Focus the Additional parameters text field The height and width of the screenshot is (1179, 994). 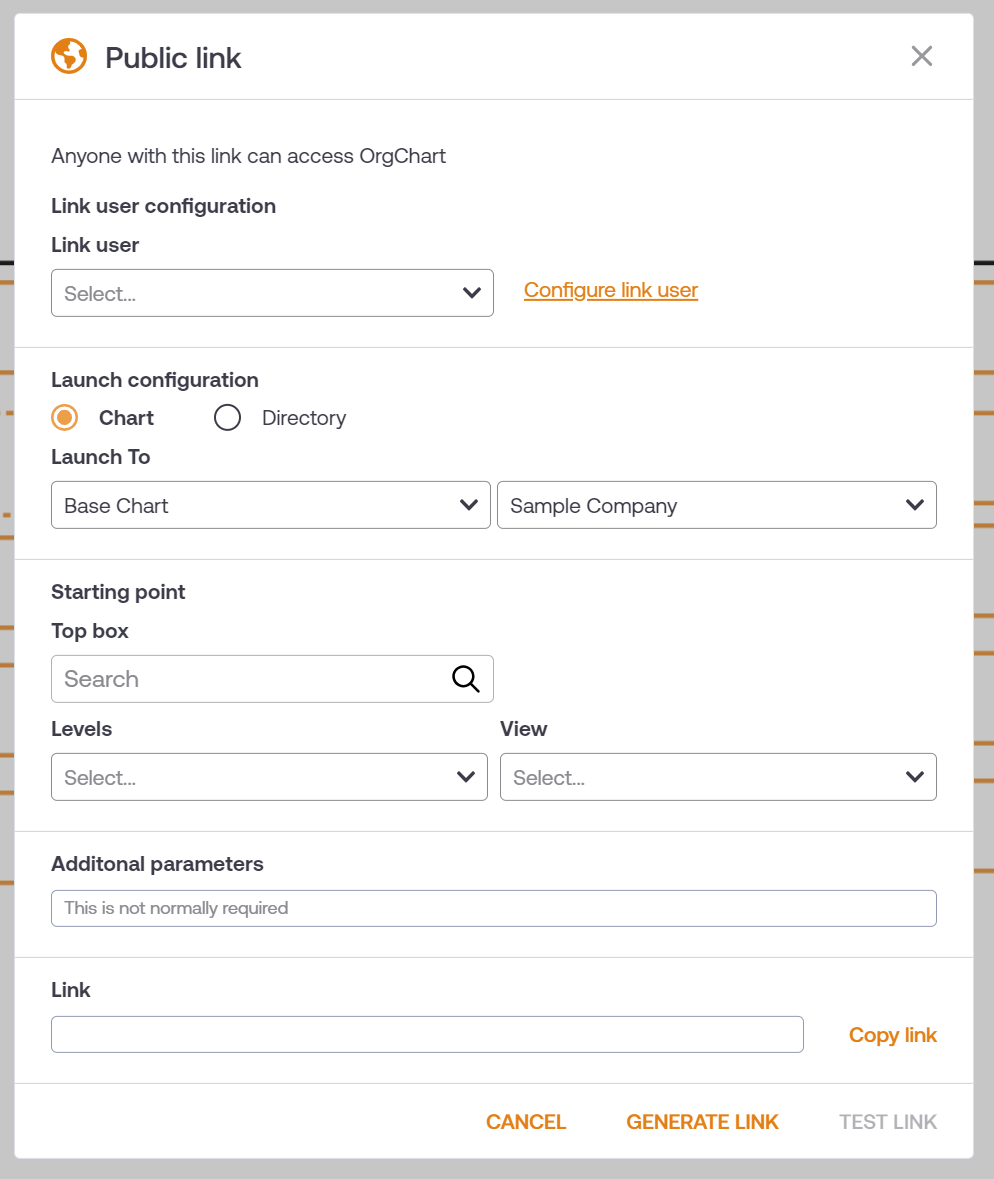pyautogui.click(x=494, y=908)
